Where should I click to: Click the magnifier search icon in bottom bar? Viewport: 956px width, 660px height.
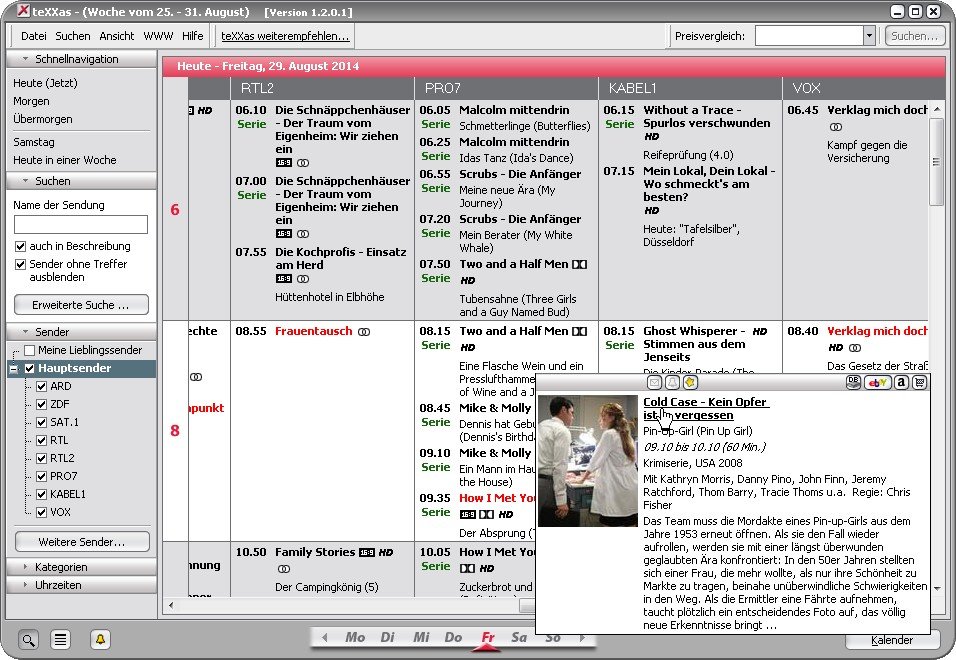(x=28, y=640)
